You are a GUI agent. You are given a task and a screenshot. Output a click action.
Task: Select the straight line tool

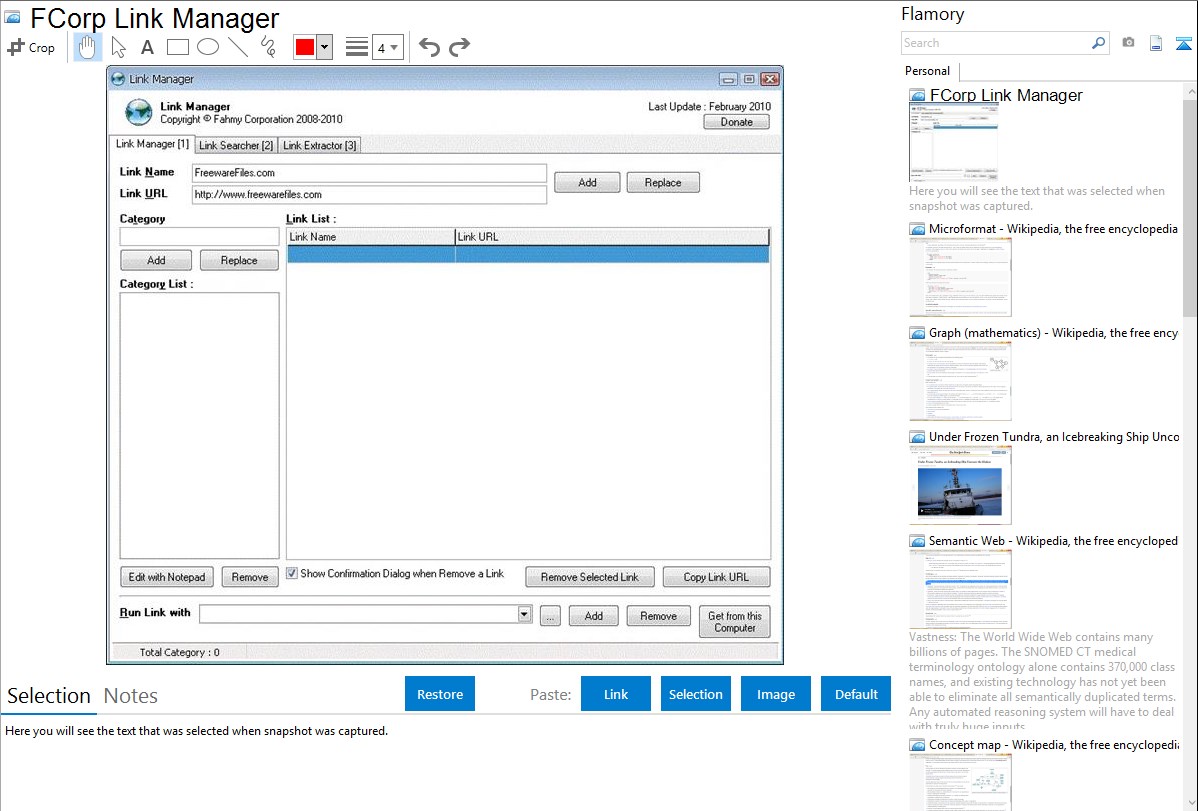point(238,47)
